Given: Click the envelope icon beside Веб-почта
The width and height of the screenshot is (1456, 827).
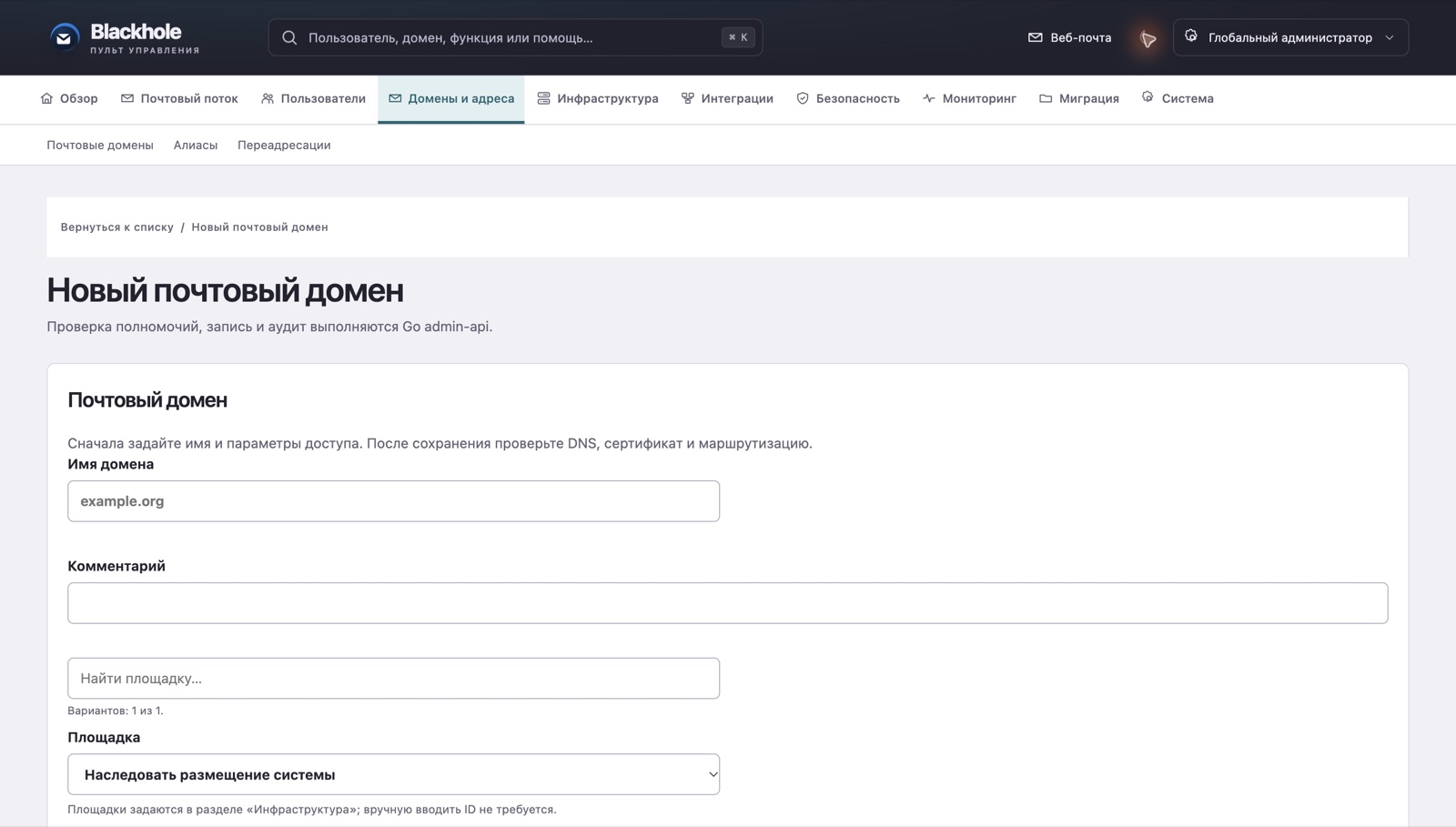Looking at the screenshot, I should pos(1035,37).
